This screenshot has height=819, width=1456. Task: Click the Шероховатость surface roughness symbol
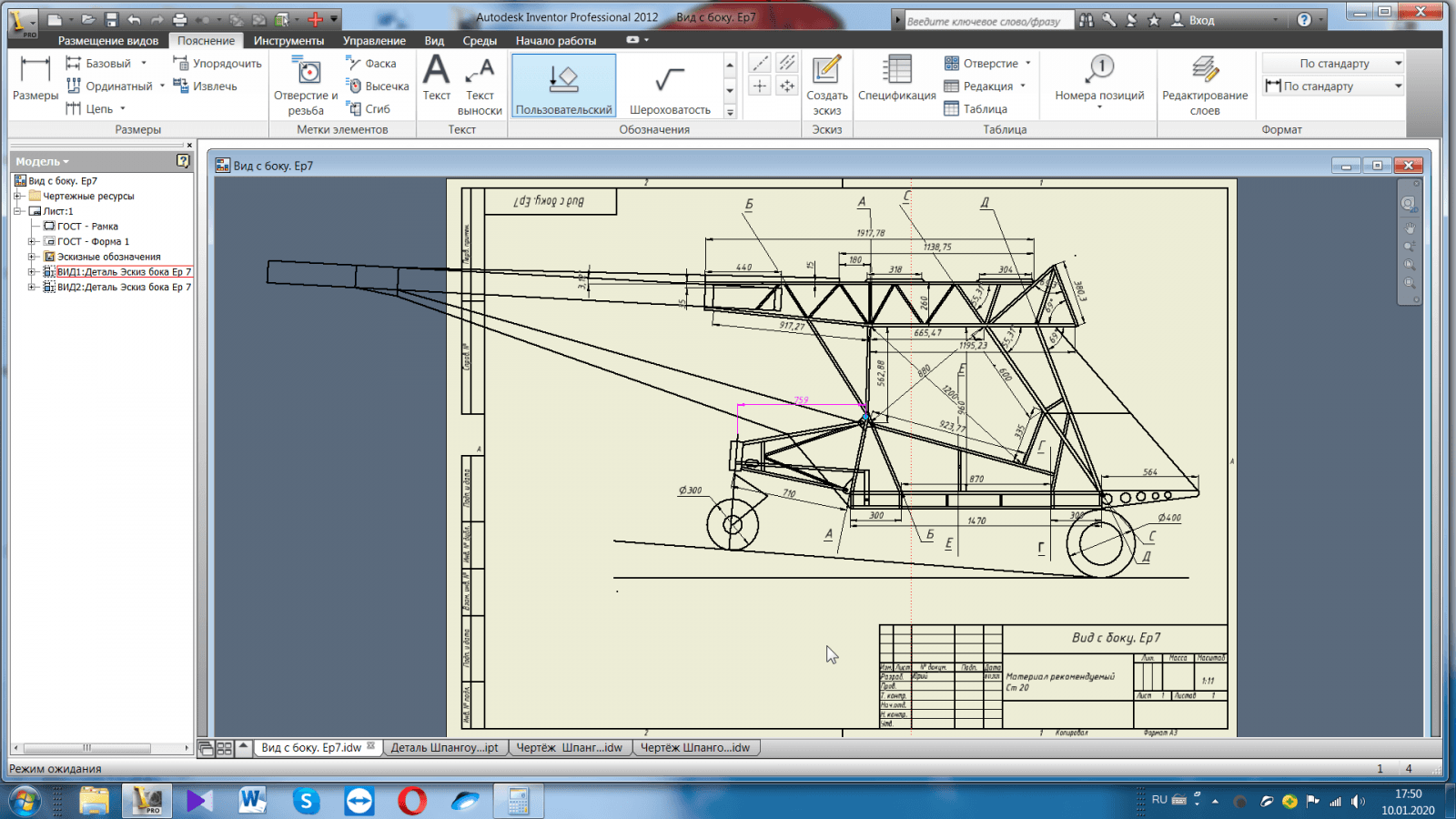670,86
